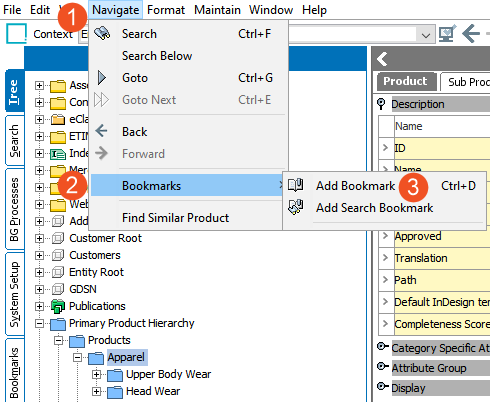Collapse the Primary Product Hierarchy node

[39, 323]
